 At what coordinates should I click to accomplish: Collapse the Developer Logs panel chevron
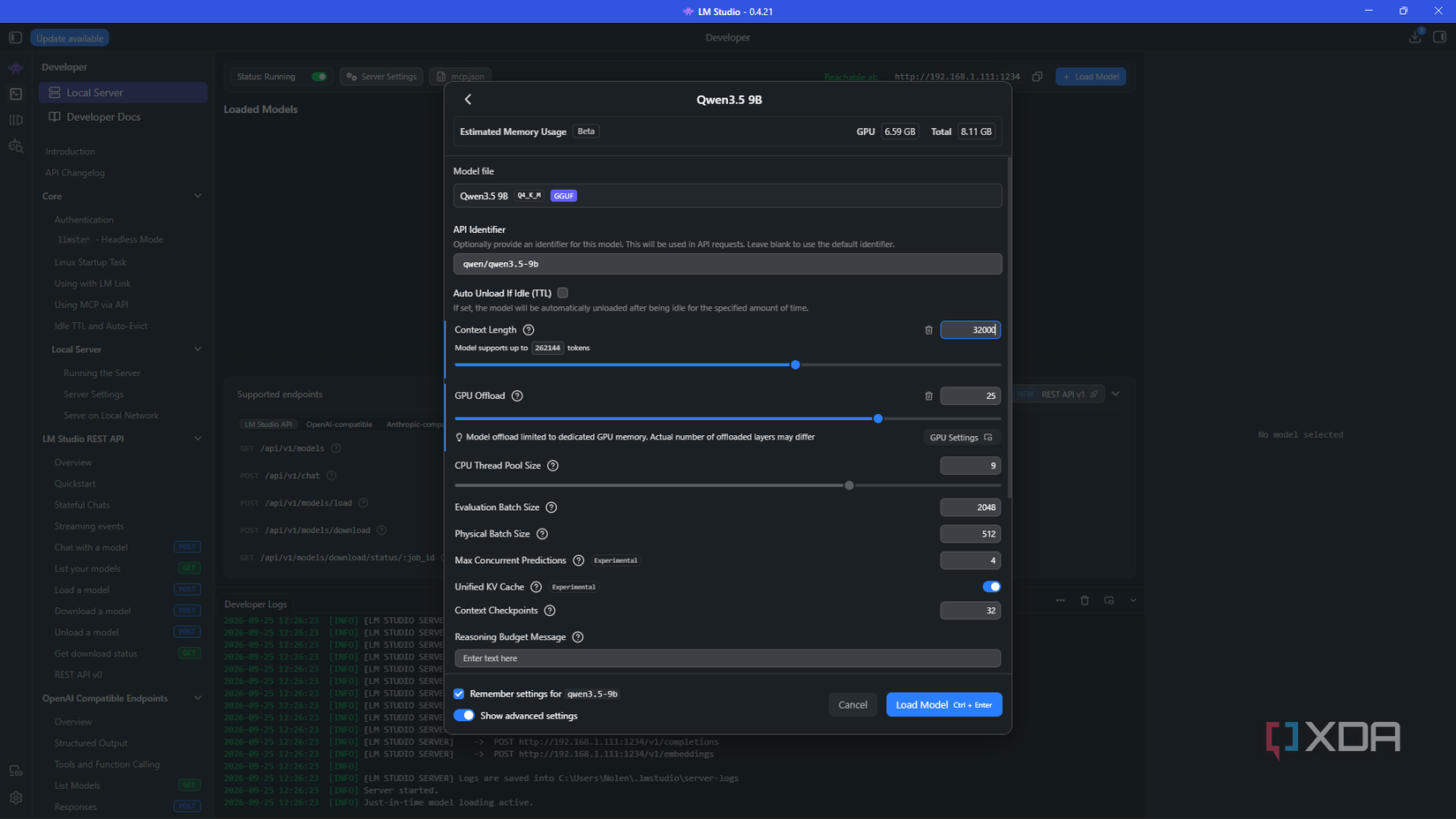click(x=1133, y=600)
